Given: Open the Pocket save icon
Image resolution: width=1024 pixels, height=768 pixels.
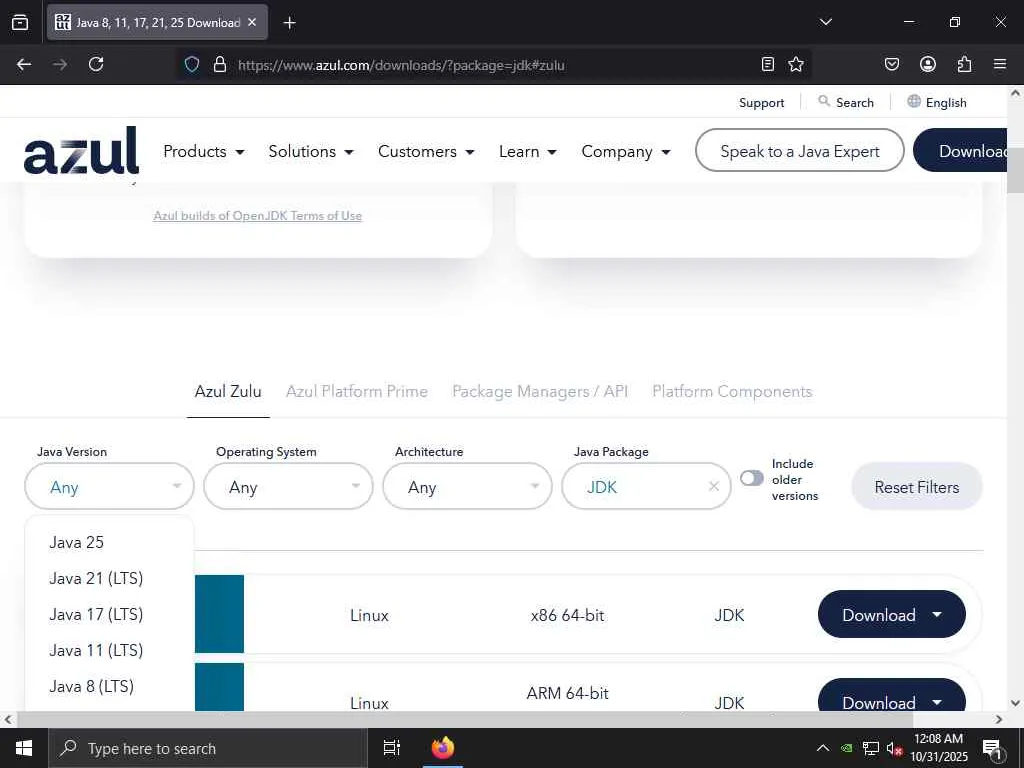Looking at the screenshot, I should [891, 64].
